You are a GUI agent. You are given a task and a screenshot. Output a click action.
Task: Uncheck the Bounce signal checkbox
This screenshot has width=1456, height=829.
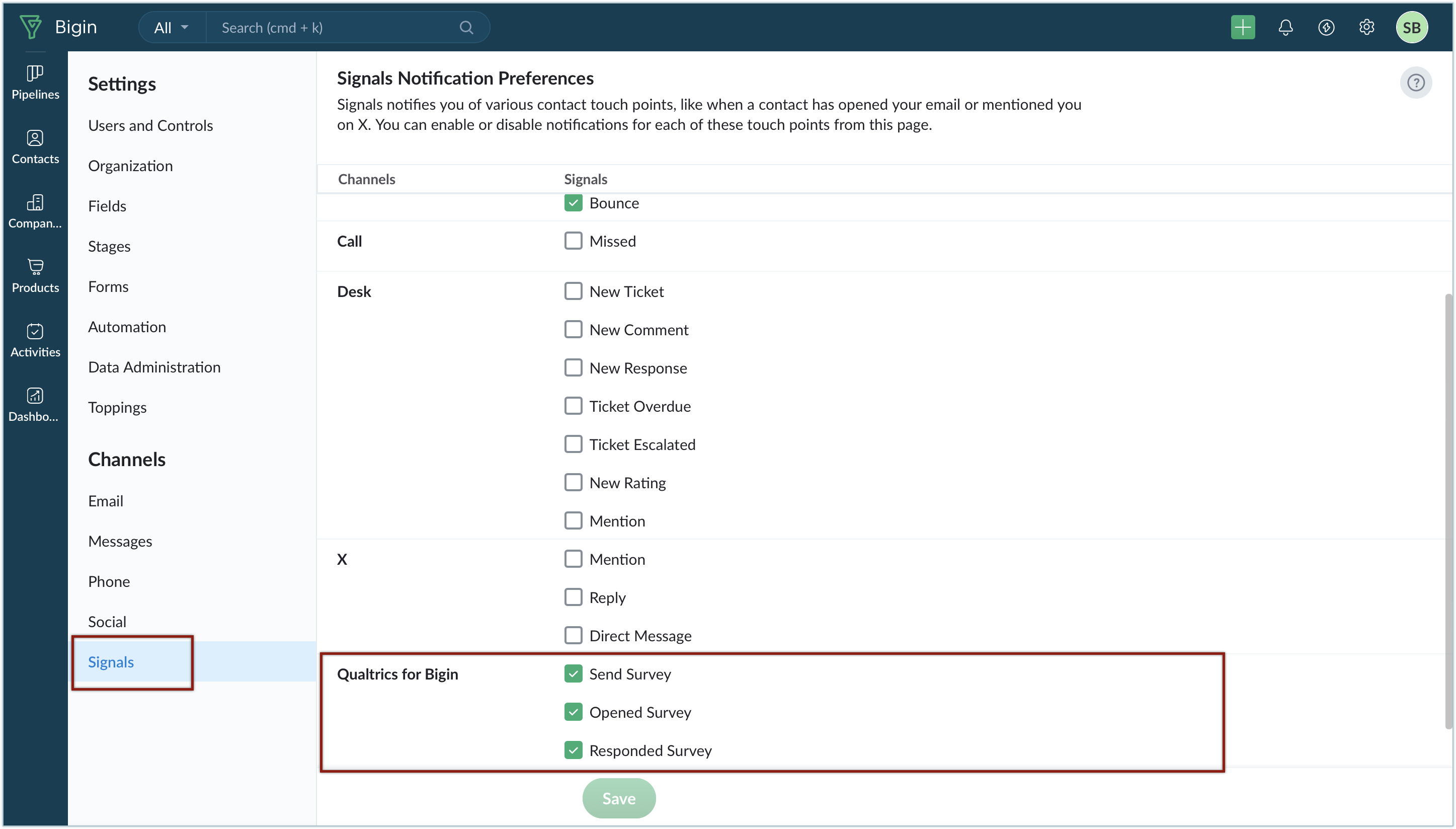573,203
